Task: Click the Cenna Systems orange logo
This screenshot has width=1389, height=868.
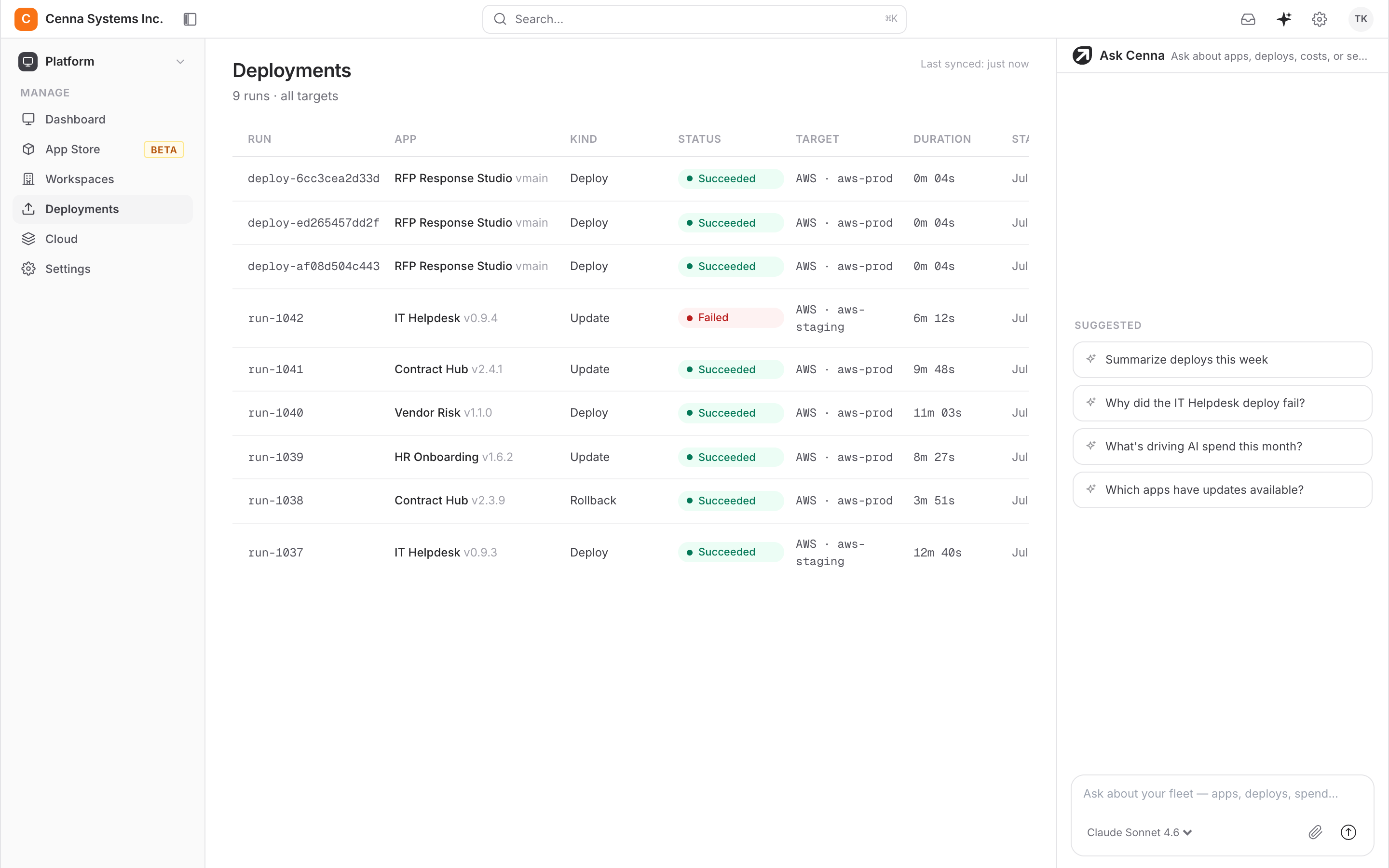Action: point(26,19)
